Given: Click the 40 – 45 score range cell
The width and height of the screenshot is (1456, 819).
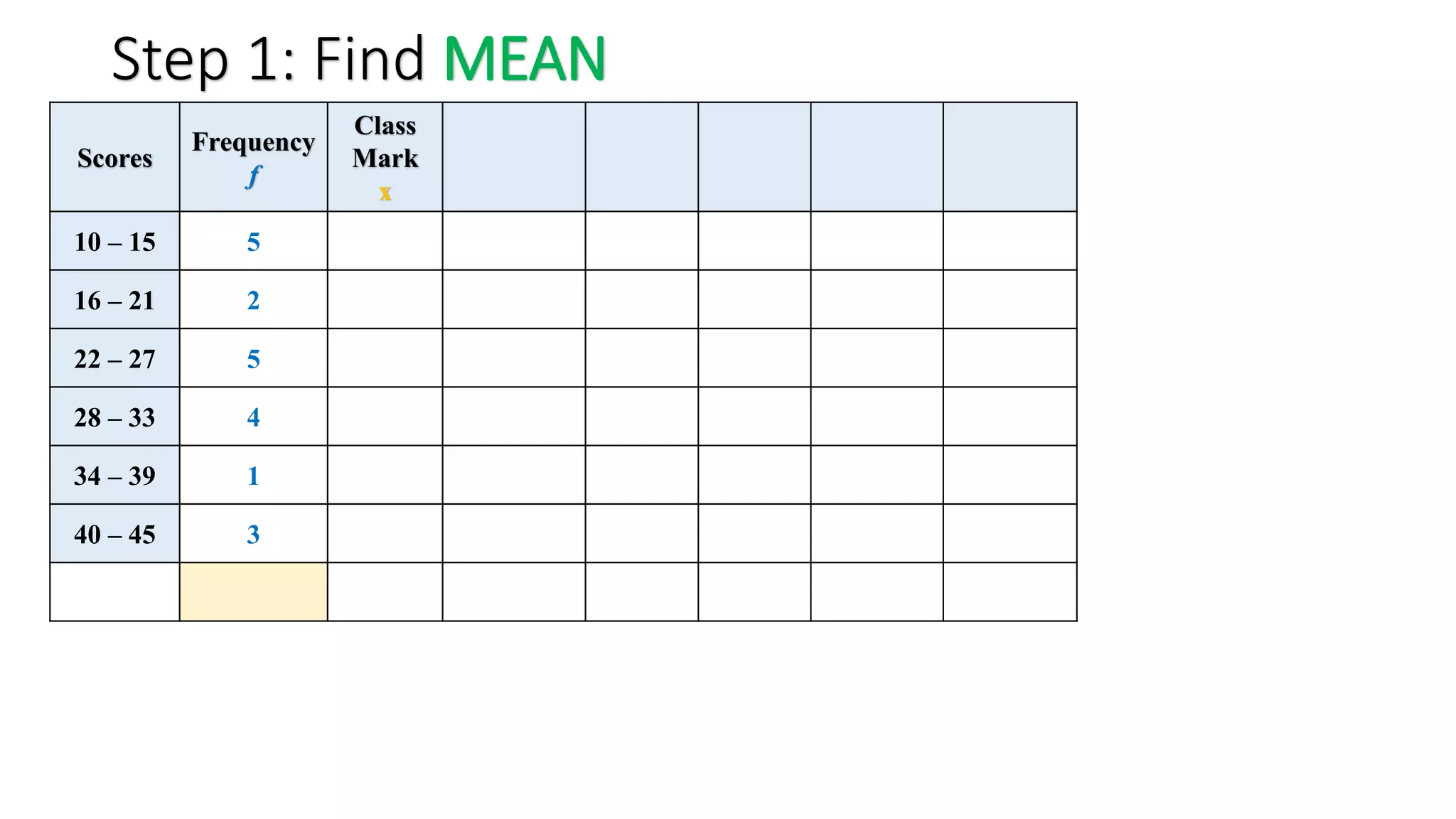Looking at the screenshot, I should (x=114, y=533).
